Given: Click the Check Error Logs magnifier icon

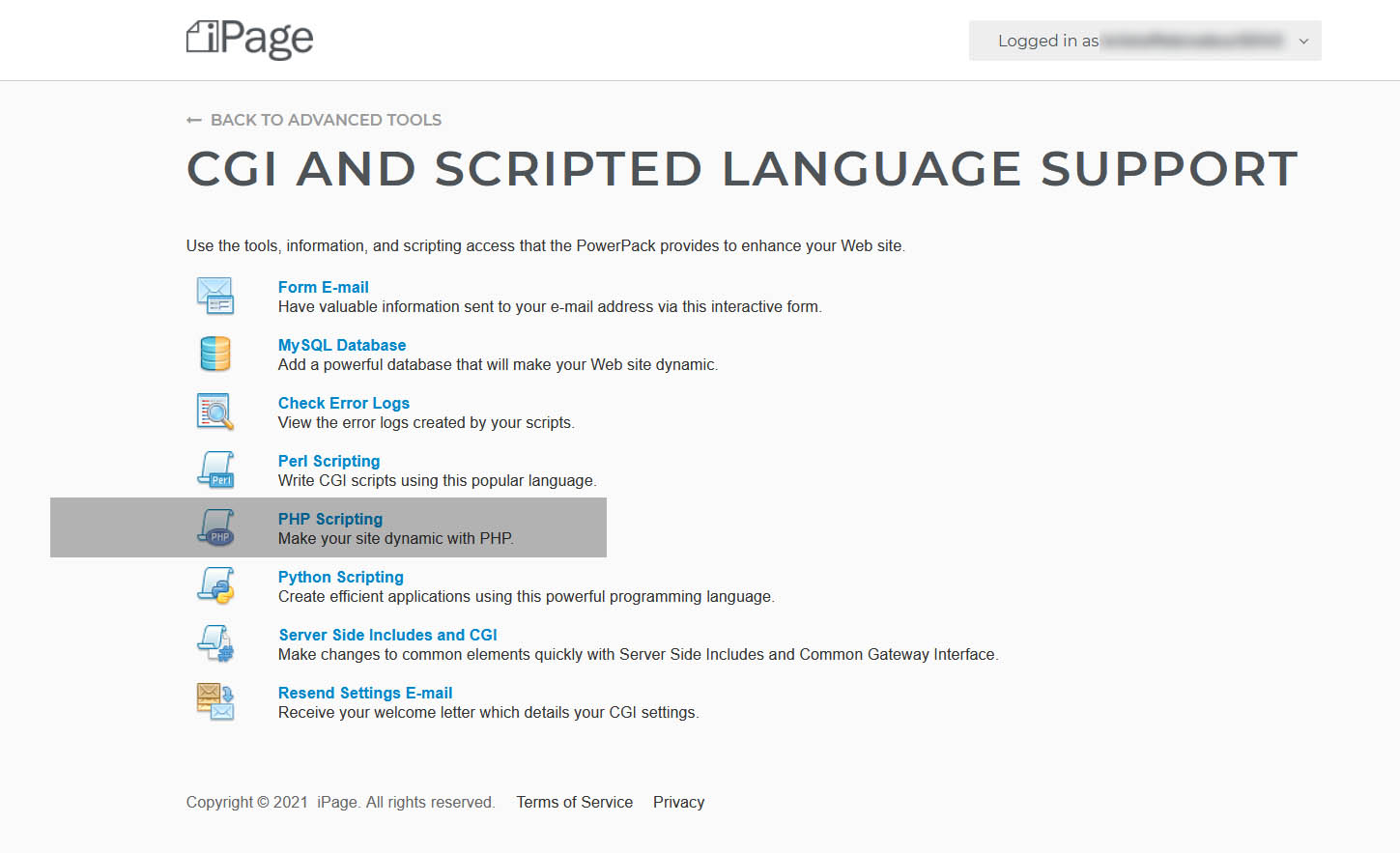Looking at the screenshot, I should click(215, 412).
